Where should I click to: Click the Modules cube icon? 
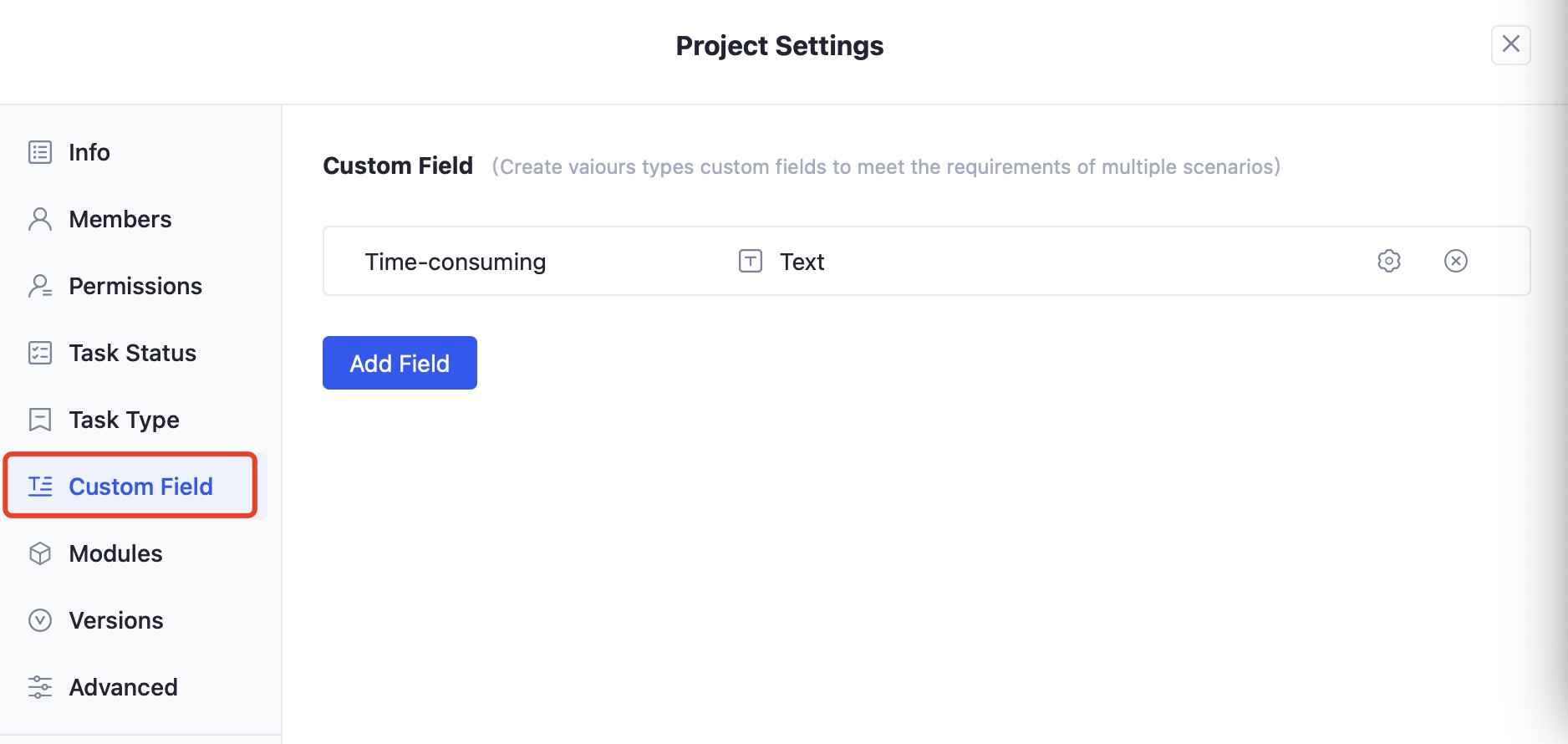[x=39, y=553]
